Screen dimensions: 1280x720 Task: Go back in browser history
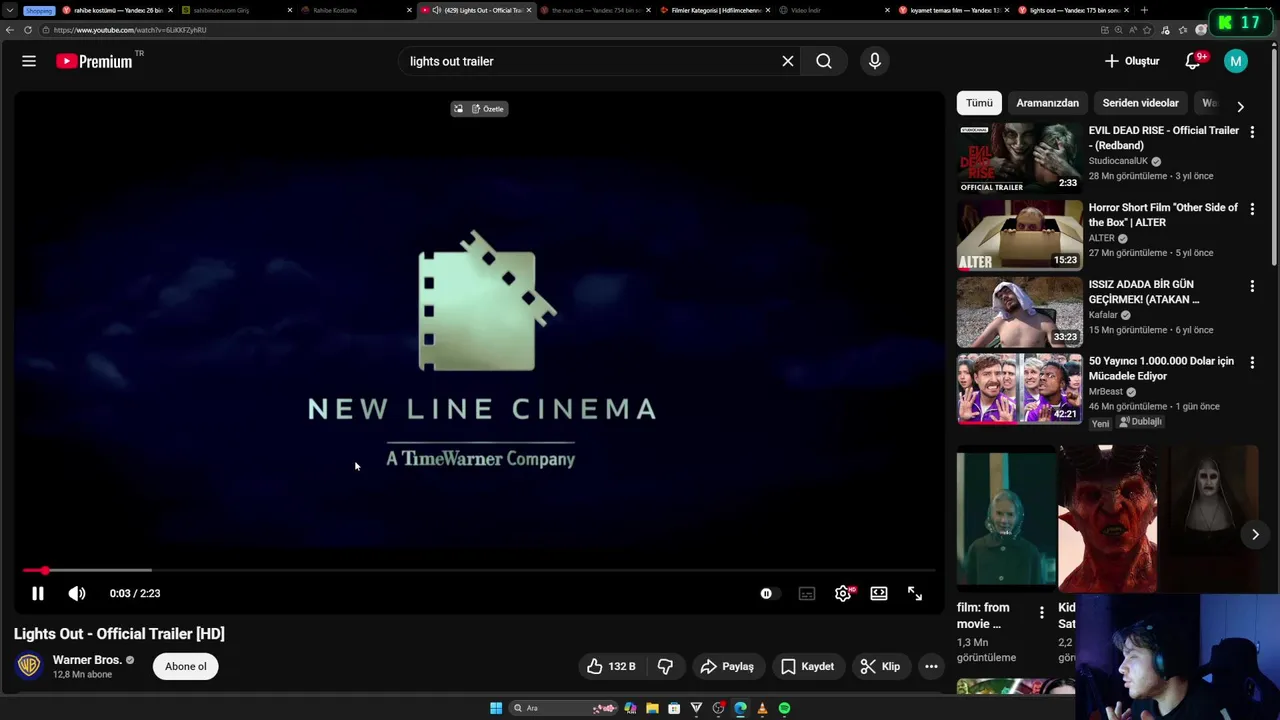10,30
